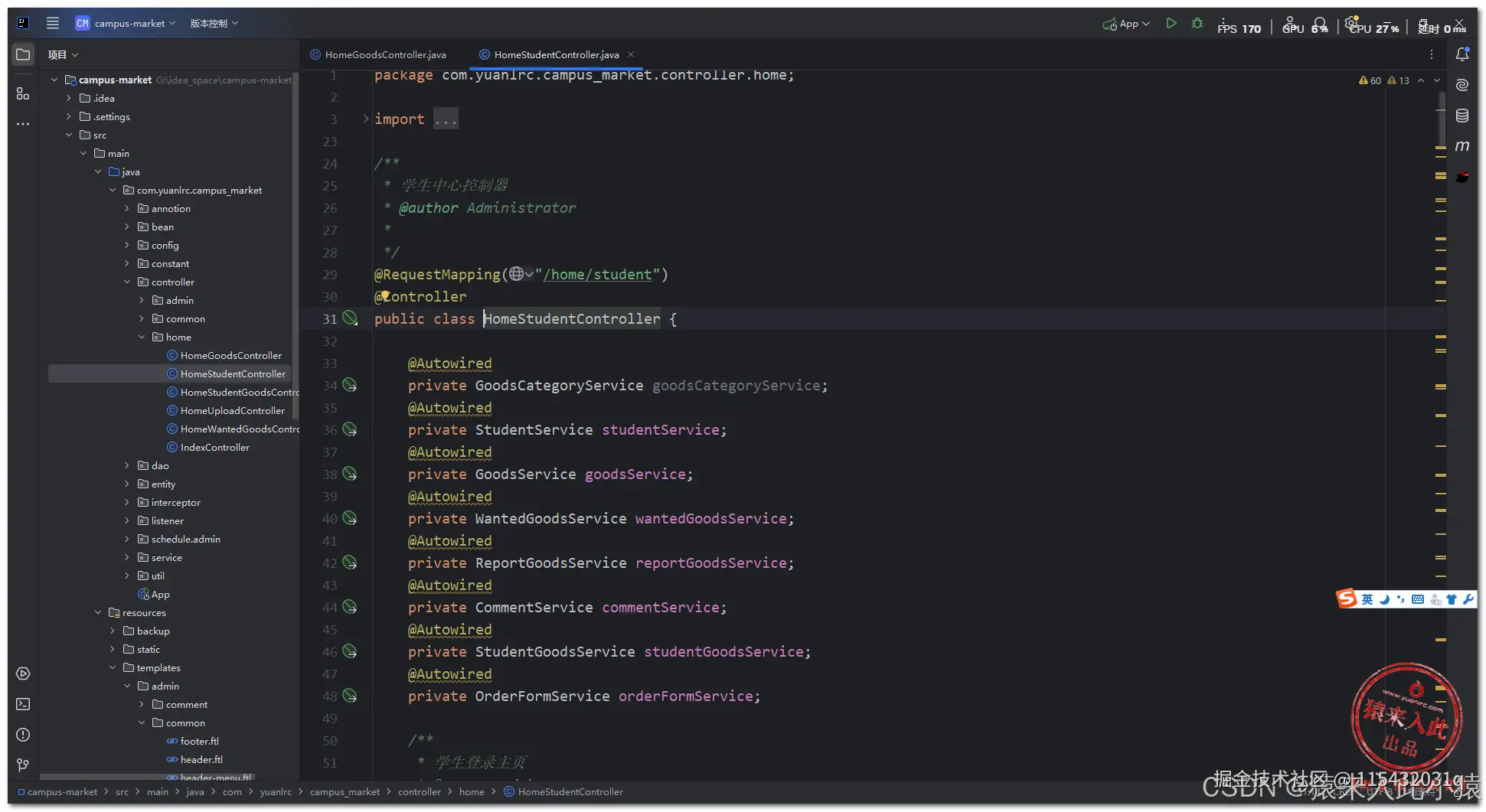Click the autowired gutter icon on line 34
The image size is (1486, 812).
point(350,385)
